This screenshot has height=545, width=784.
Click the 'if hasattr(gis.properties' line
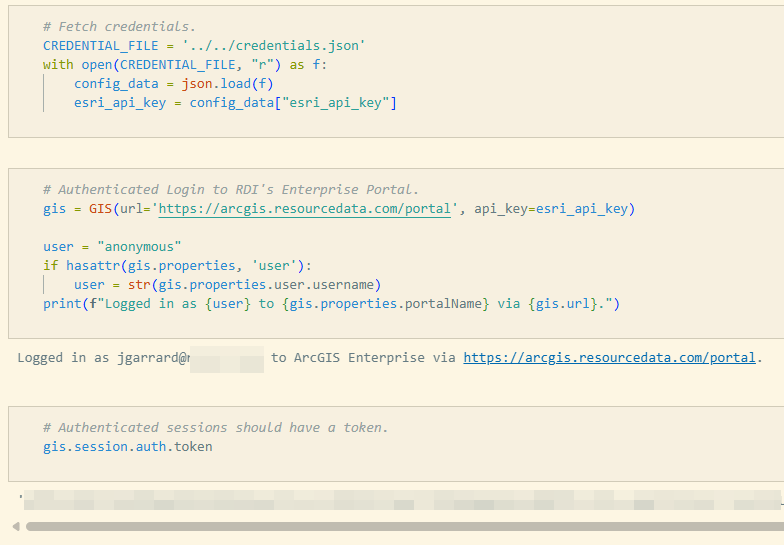(x=178, y=266)
